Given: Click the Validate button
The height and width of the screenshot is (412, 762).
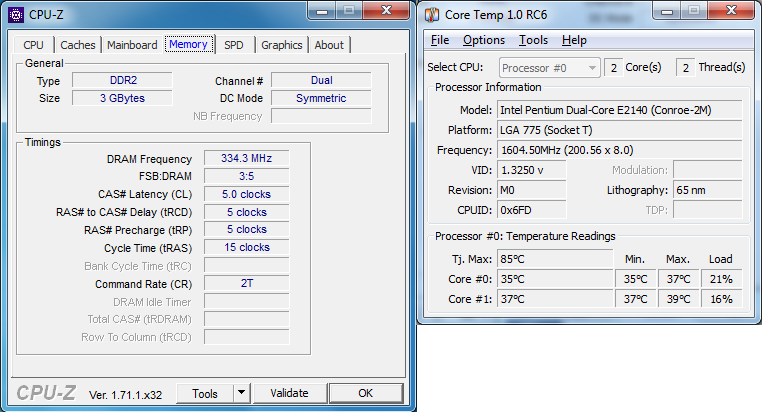Looking at the screenshot, I should point(290,393).
